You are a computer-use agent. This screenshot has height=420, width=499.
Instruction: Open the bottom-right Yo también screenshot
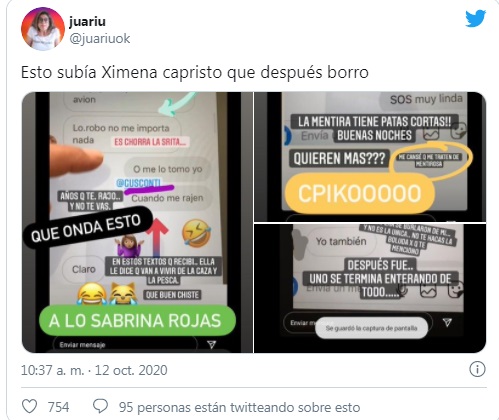(x=370, y=288)
